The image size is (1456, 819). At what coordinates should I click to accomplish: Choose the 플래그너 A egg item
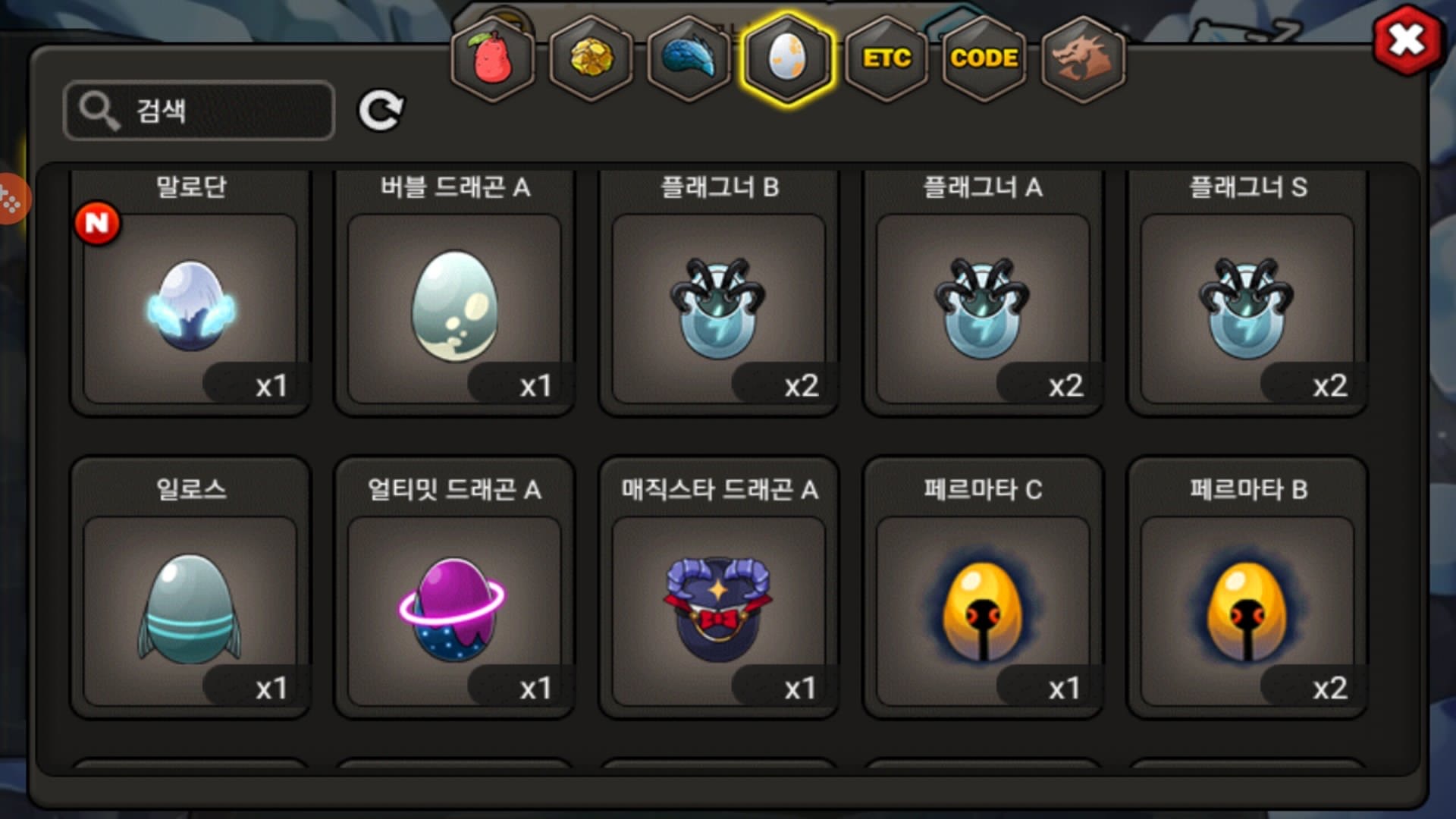[984, 293]
